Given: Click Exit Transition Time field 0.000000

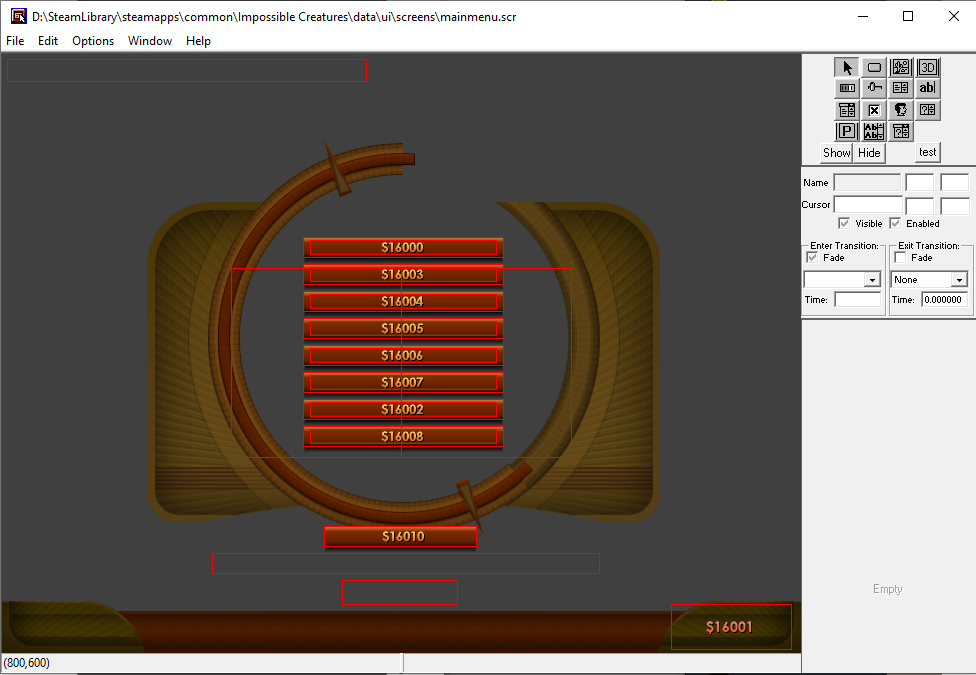Looking at the screenshot, I should 944,300.
